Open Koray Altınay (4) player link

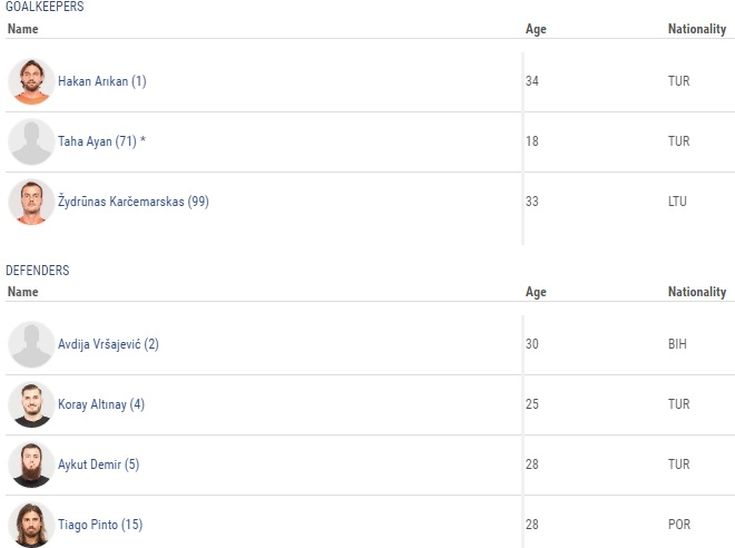pyautogui.click(x=101, y=405)
